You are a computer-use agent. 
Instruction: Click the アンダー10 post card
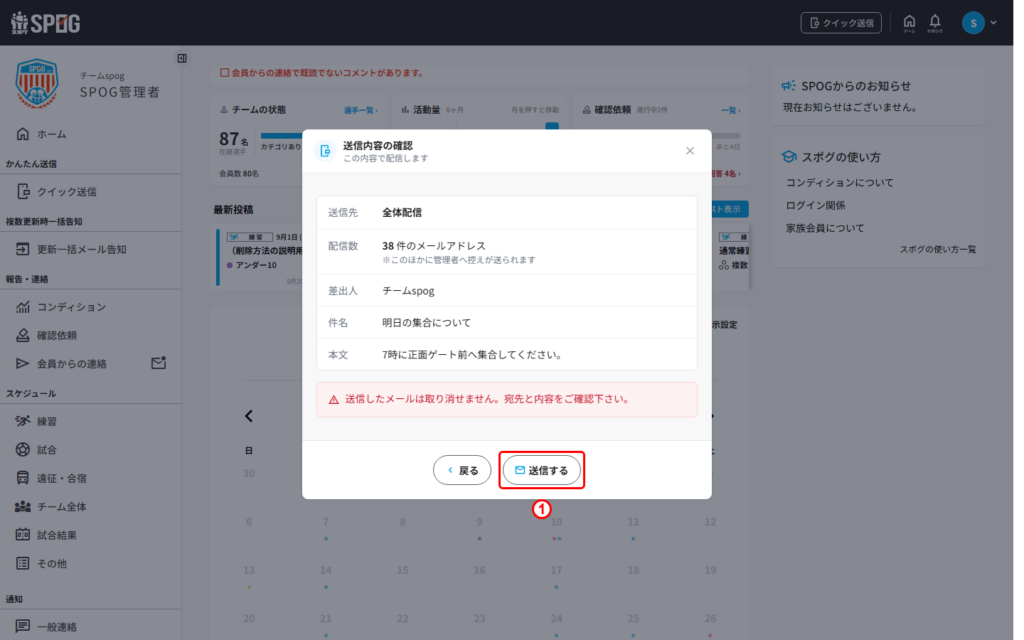click(x=259, y=257)
